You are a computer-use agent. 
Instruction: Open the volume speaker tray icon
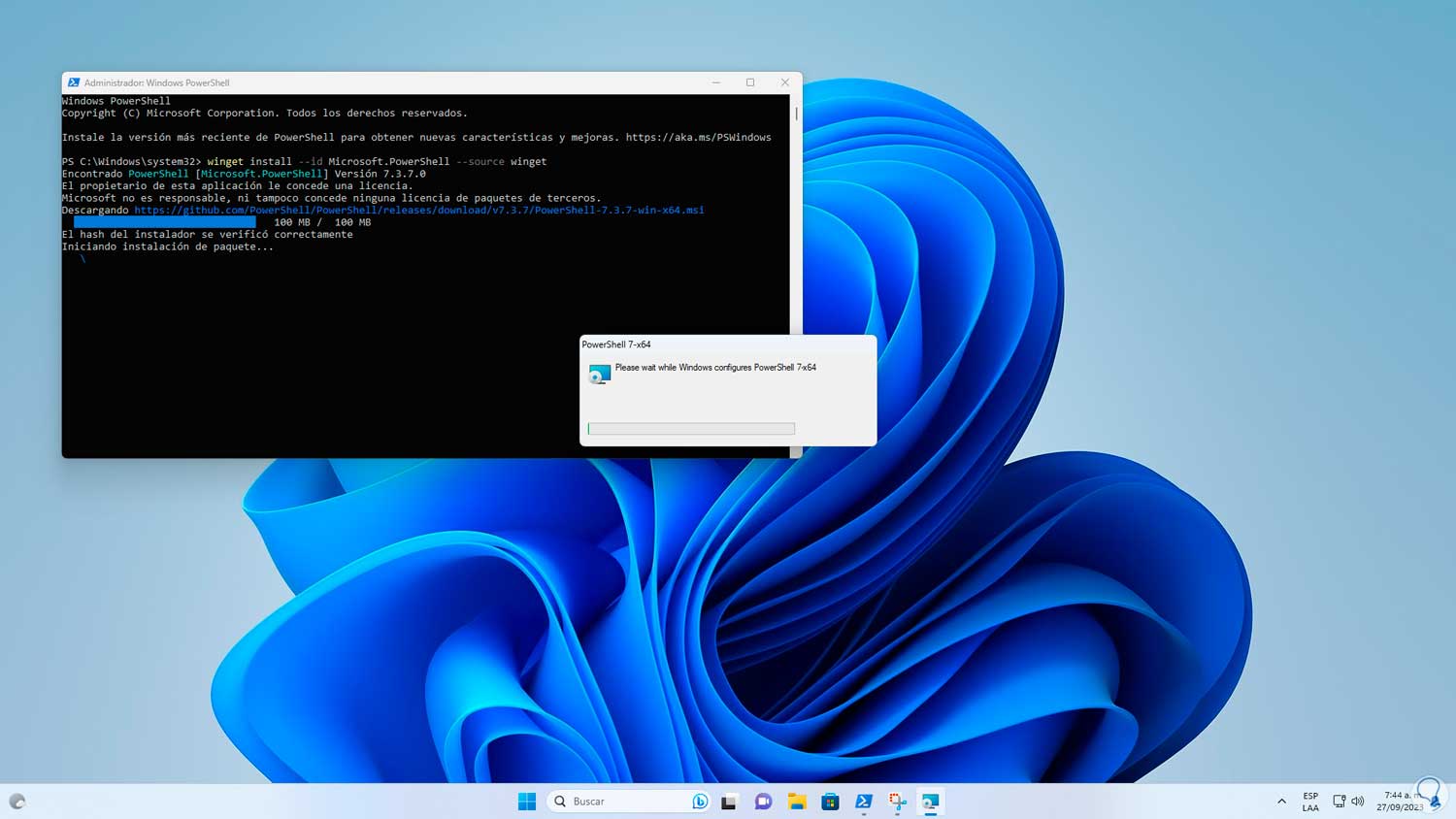[x=1358, y=802]
